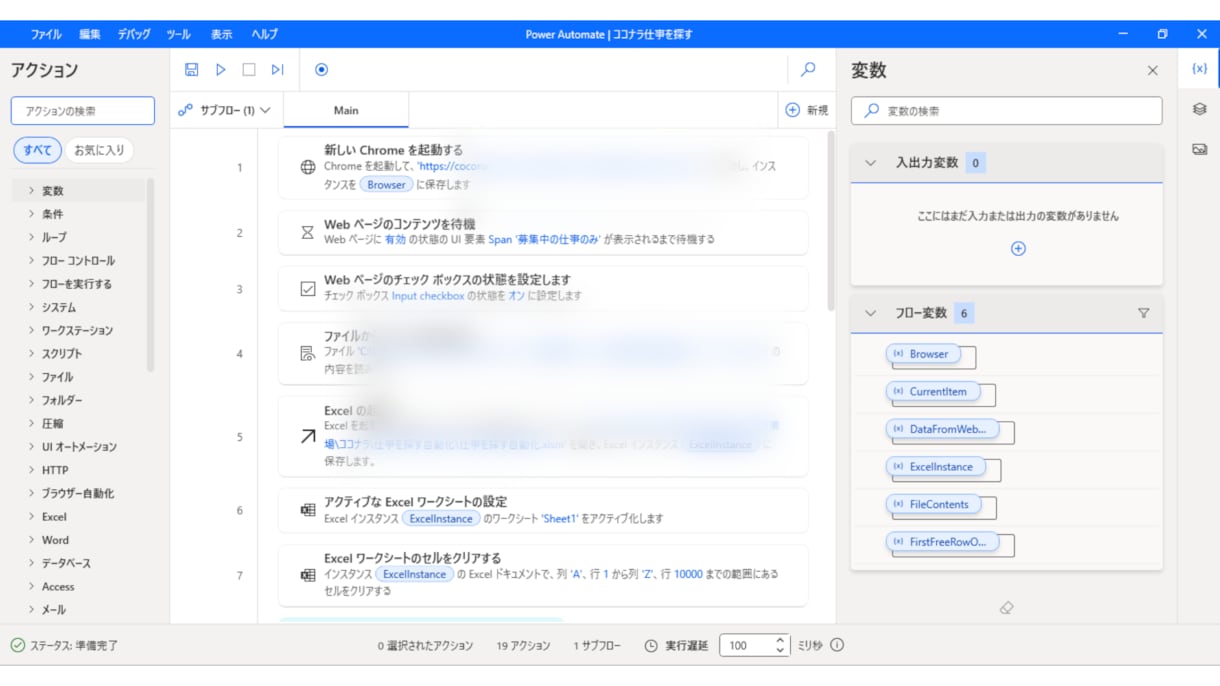Click the eraser icon below the variables
Image resolution: width=1220 pixels, height=686 pixels.
1007,608
